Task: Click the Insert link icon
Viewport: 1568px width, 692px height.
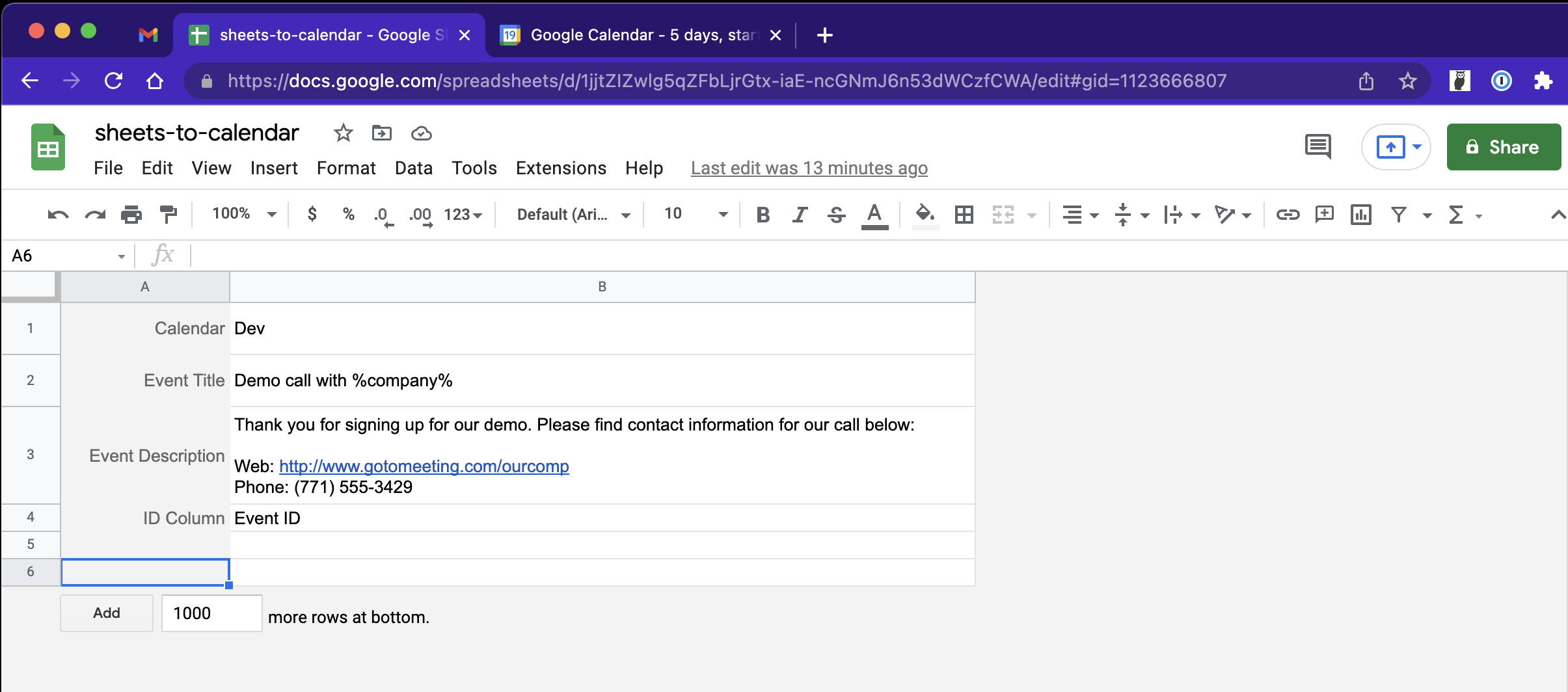Action: pyautogui.click(x=1288, y=214)
